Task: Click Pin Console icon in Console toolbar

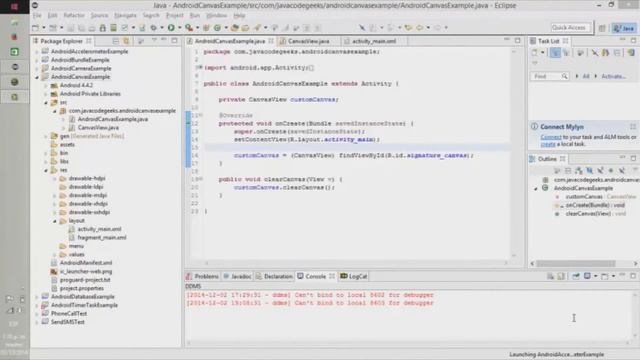Action: click(x=576, y=276)
